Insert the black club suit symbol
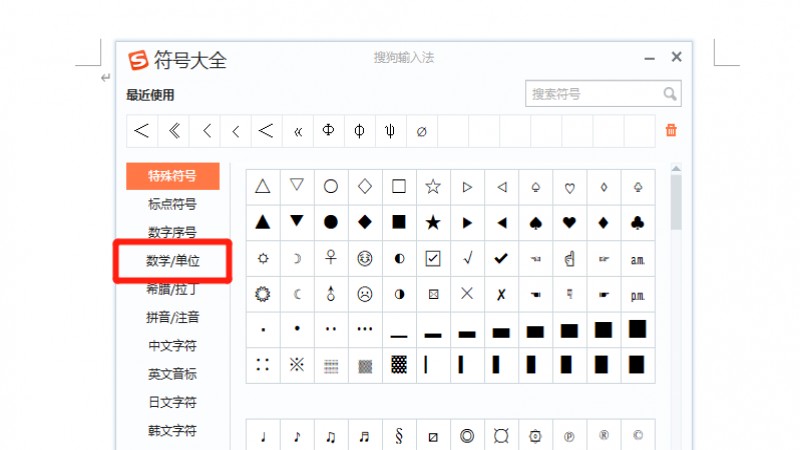 [637, 222]
